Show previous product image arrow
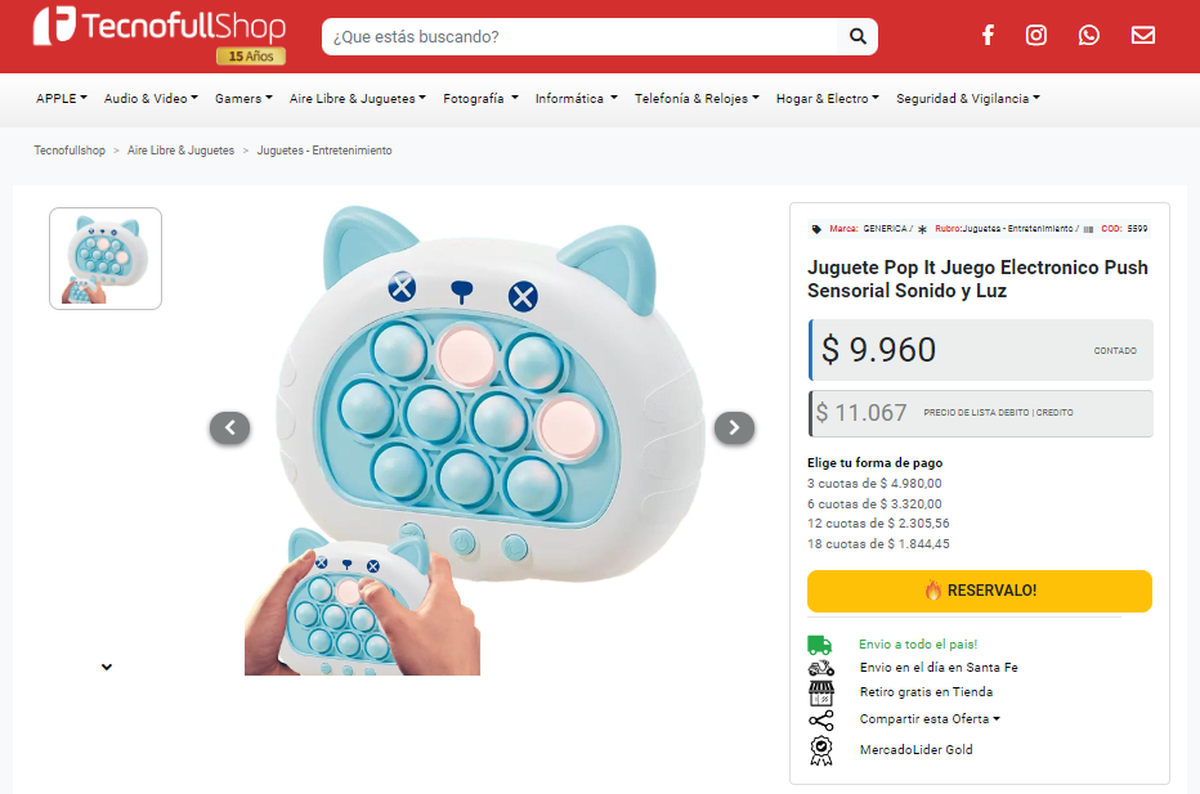The image size is (1200, 794). click(x=230, y=428)
